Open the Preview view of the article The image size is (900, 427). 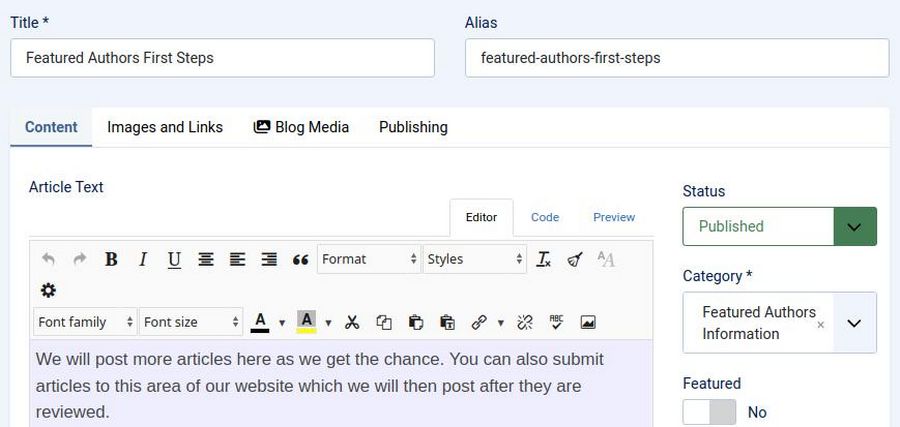614,217
